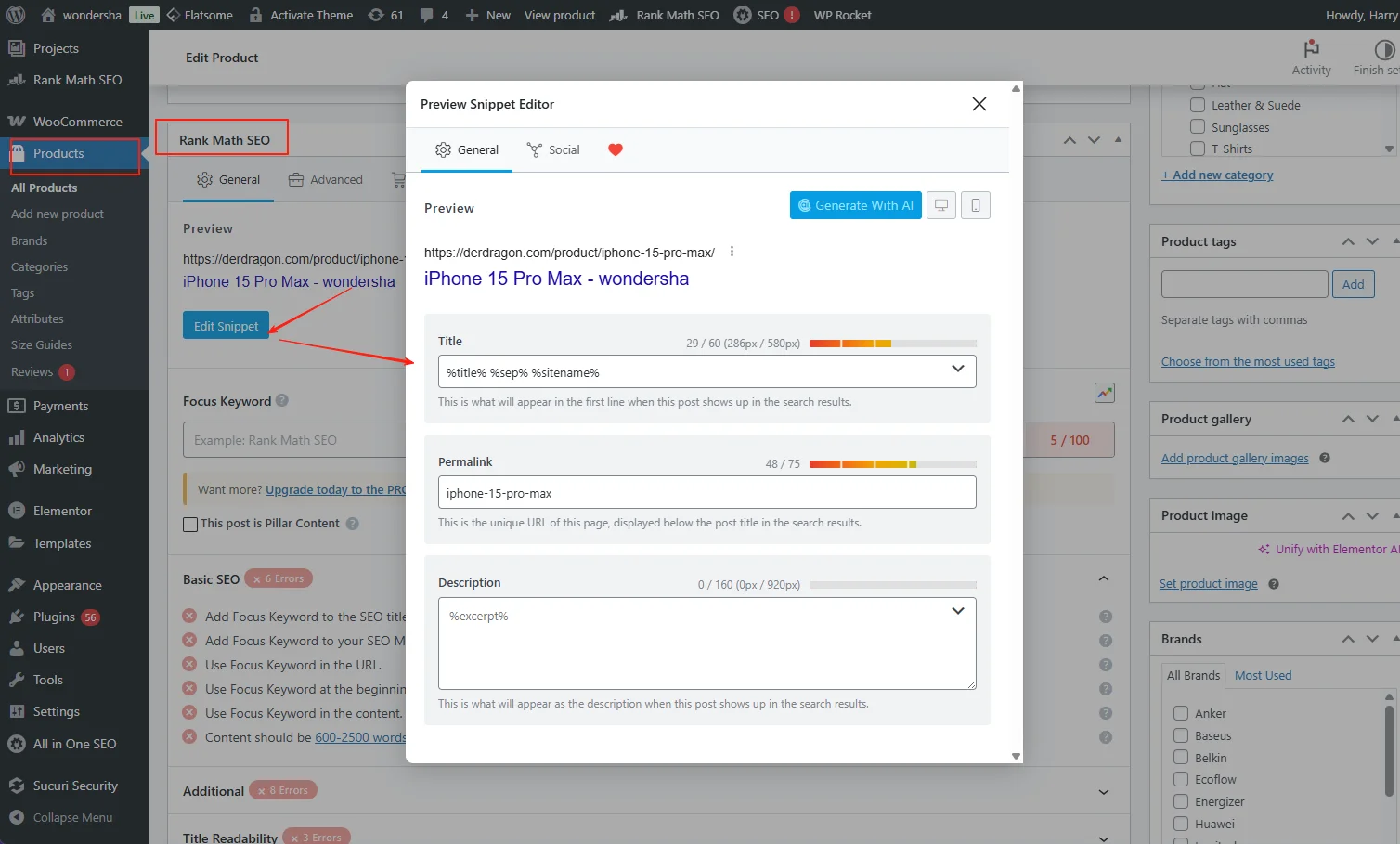Click the Finish setup circle icon
This screenshot has width=1400, height=844.
pyautogui.click(x=1384, y=48)
